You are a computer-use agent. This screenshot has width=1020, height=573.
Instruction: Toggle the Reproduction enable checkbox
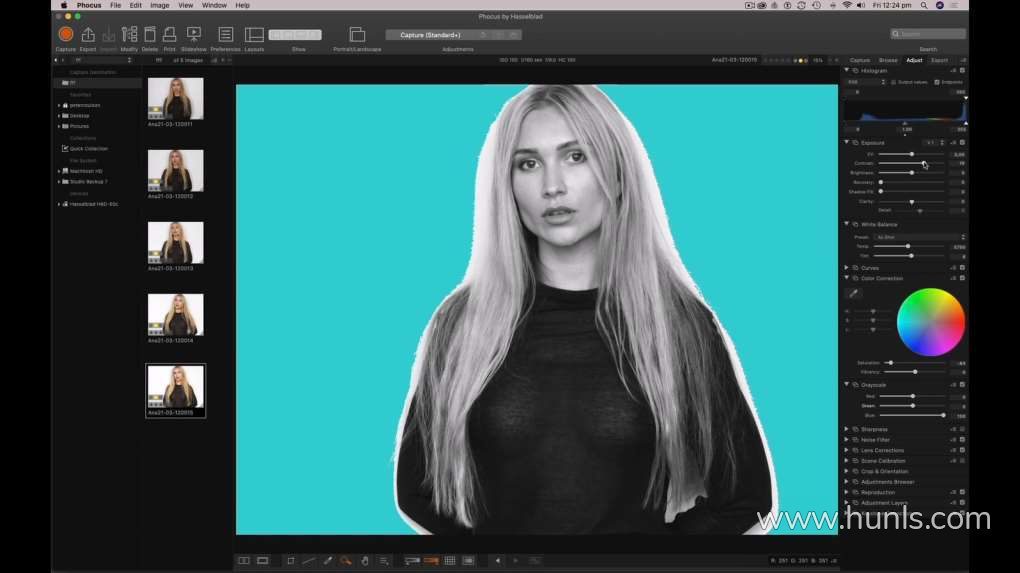tap(962, 492)
